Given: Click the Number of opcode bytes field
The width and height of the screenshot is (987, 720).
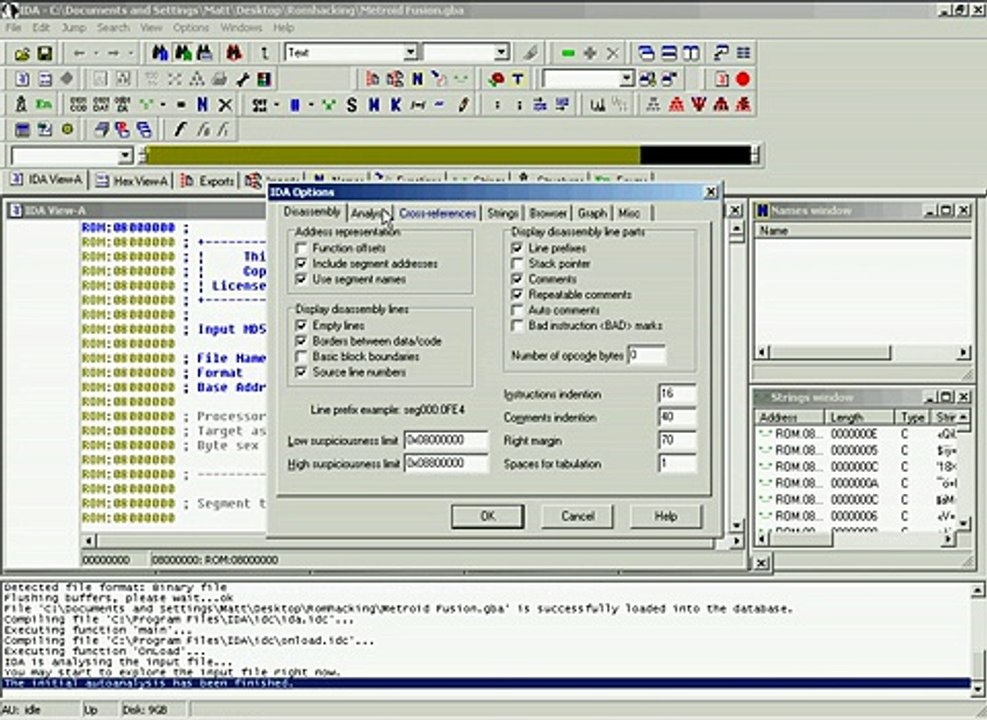Looking at the screenshot, I should click(x=646, y=355).
